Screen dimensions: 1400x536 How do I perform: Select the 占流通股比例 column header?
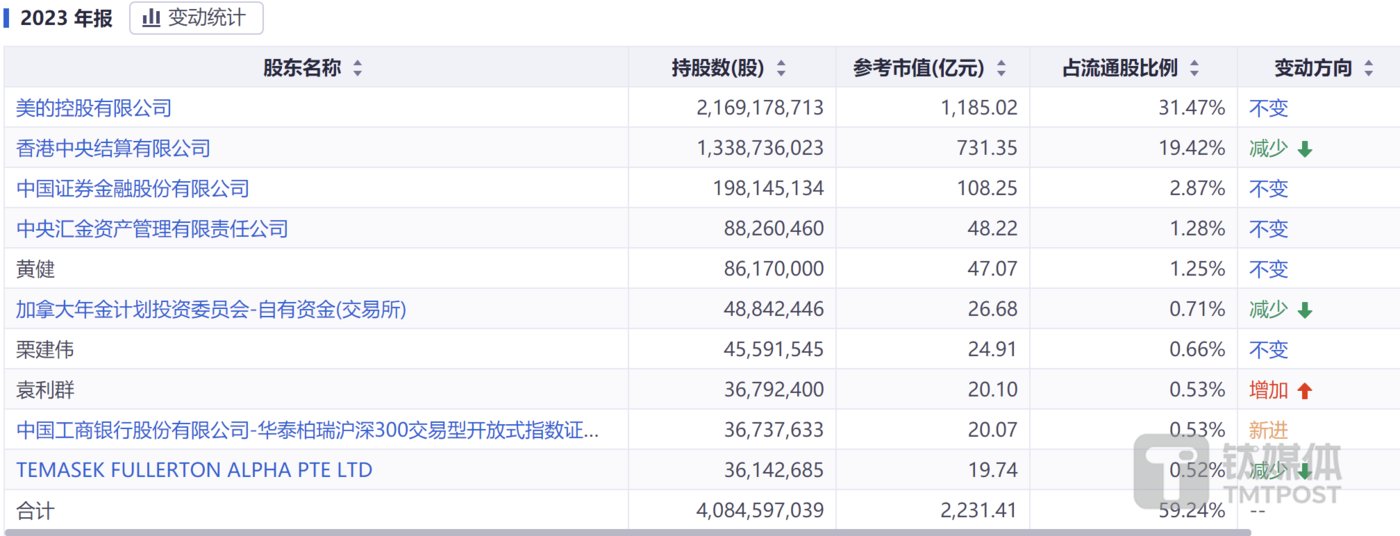pyautogui.click(x=1134, y=68)
